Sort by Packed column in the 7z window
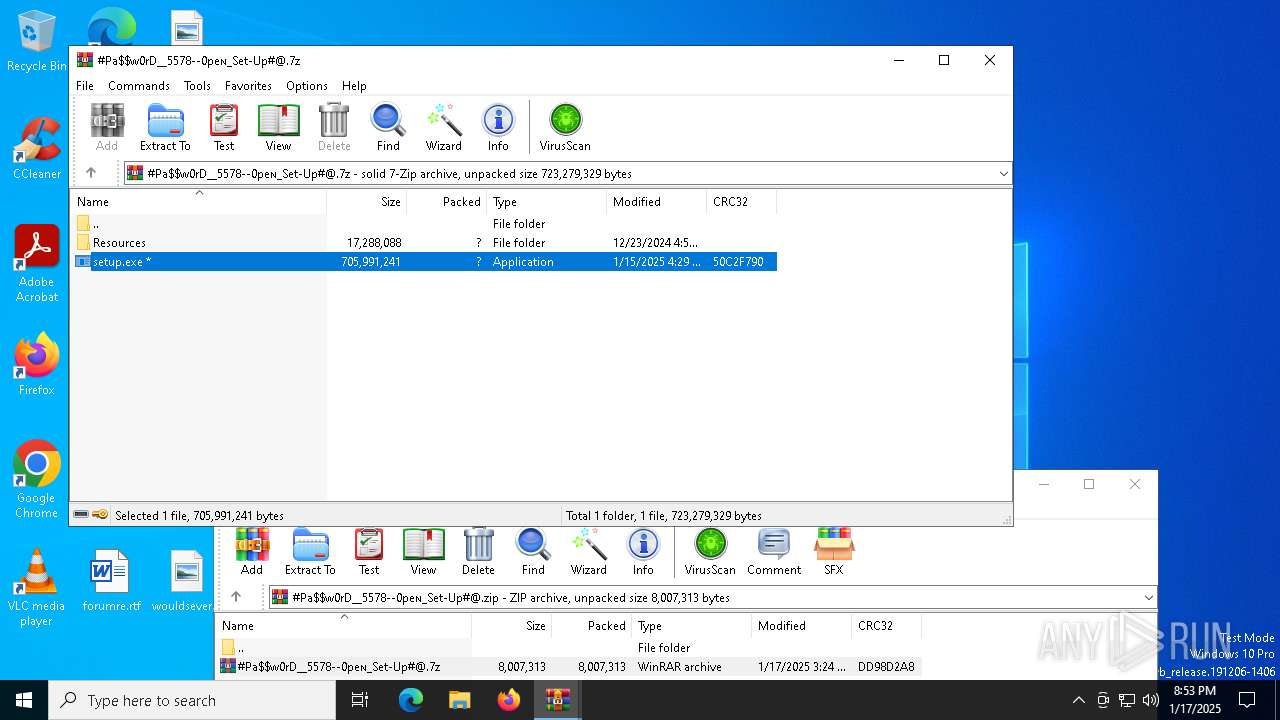This screenshot has width=1280, height=720. (x=446, y=202)
